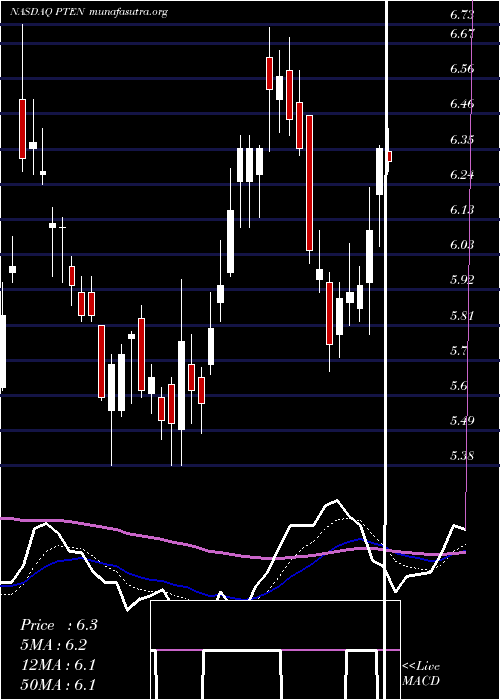Click the <<Live MACD label
This screenshot has width=500, height=700.
click(421, 673)
